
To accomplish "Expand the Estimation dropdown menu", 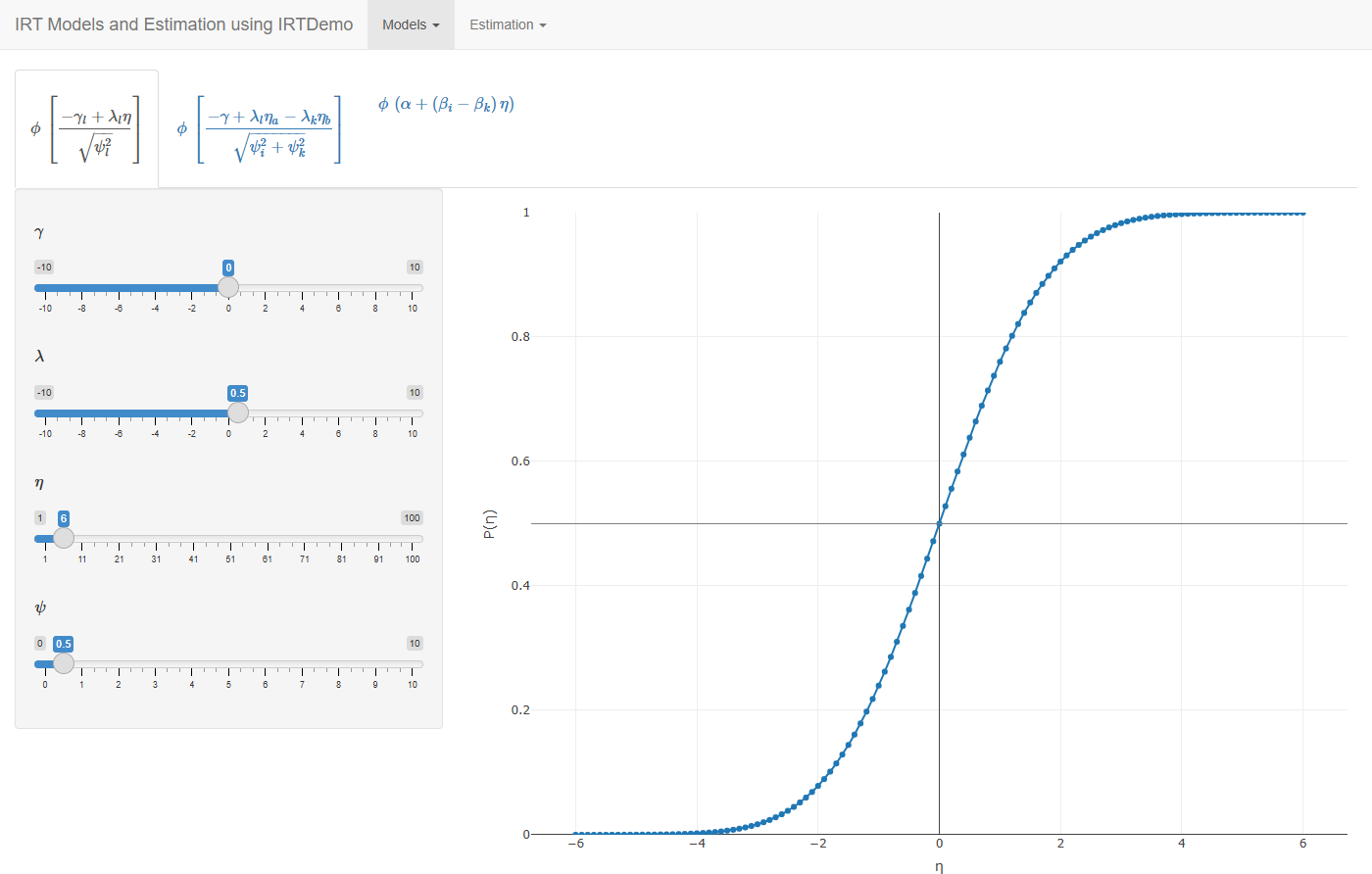I will (x=508, y=24).
